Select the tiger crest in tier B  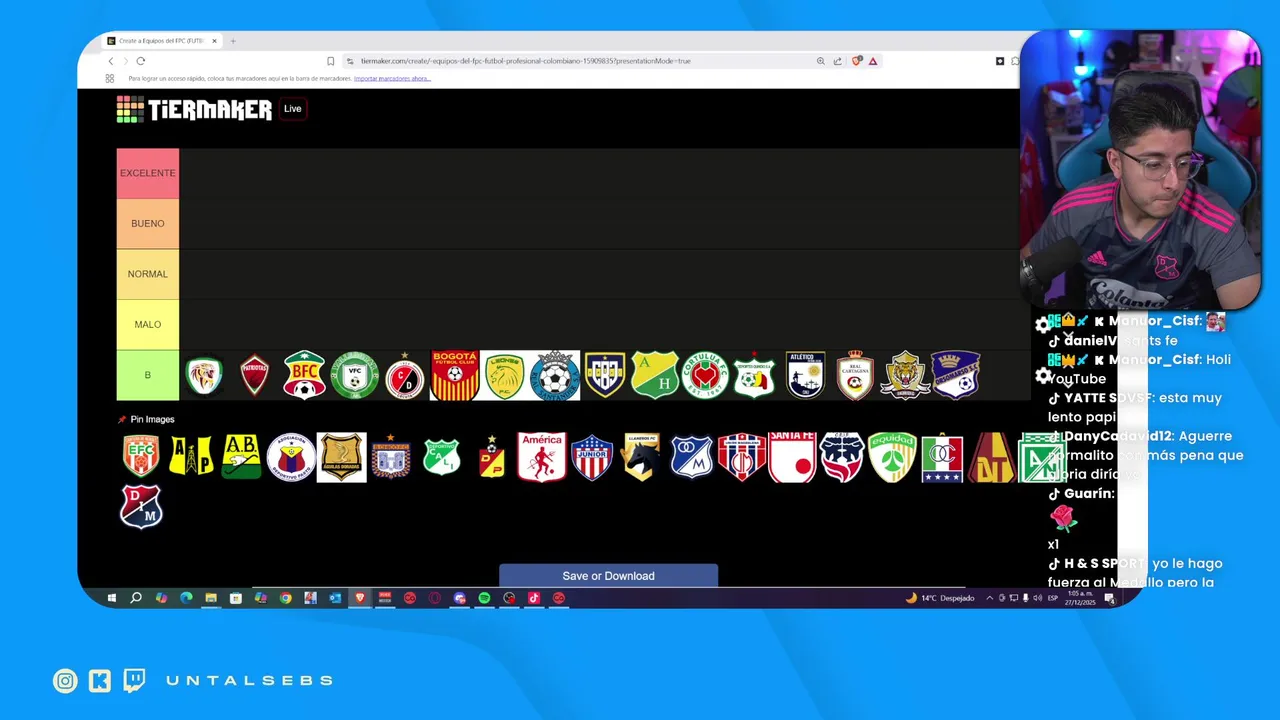(905, 375)
